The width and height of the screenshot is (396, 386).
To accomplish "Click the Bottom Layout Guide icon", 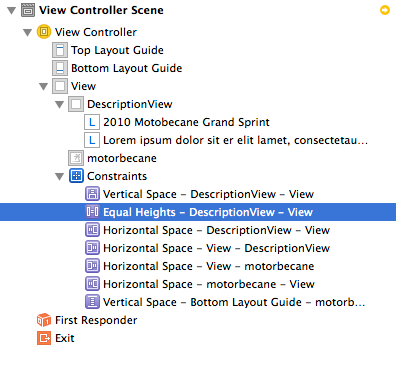I will click(60, 68).
